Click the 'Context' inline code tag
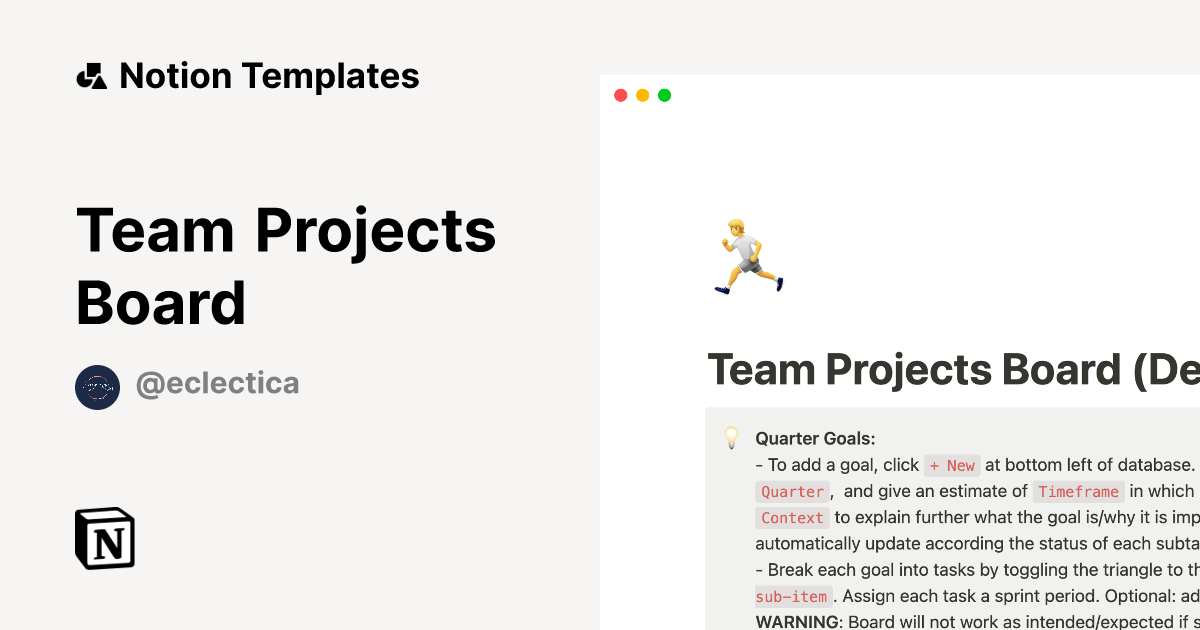1200x630 pixels. tap(792, 518)
